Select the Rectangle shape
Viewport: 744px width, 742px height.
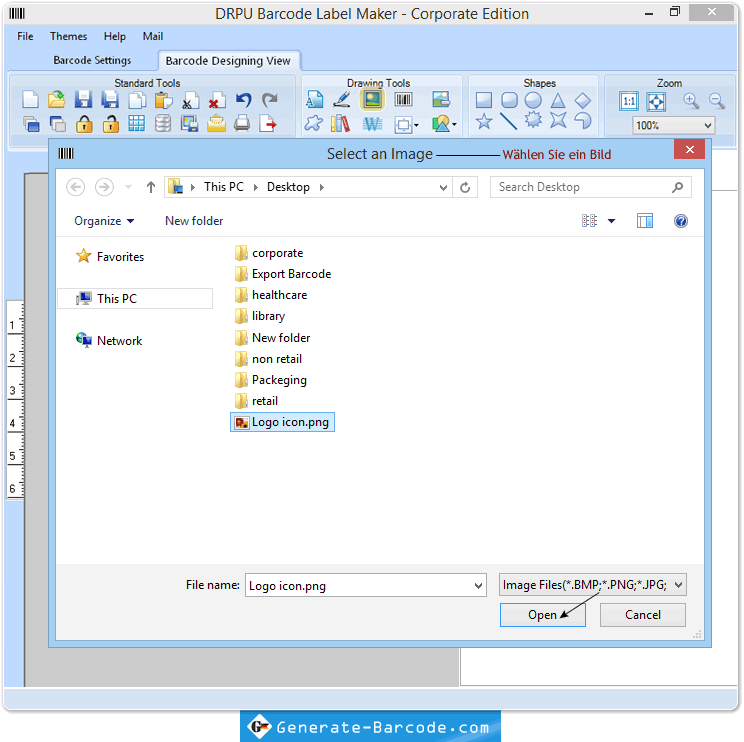tap(484, 100)
